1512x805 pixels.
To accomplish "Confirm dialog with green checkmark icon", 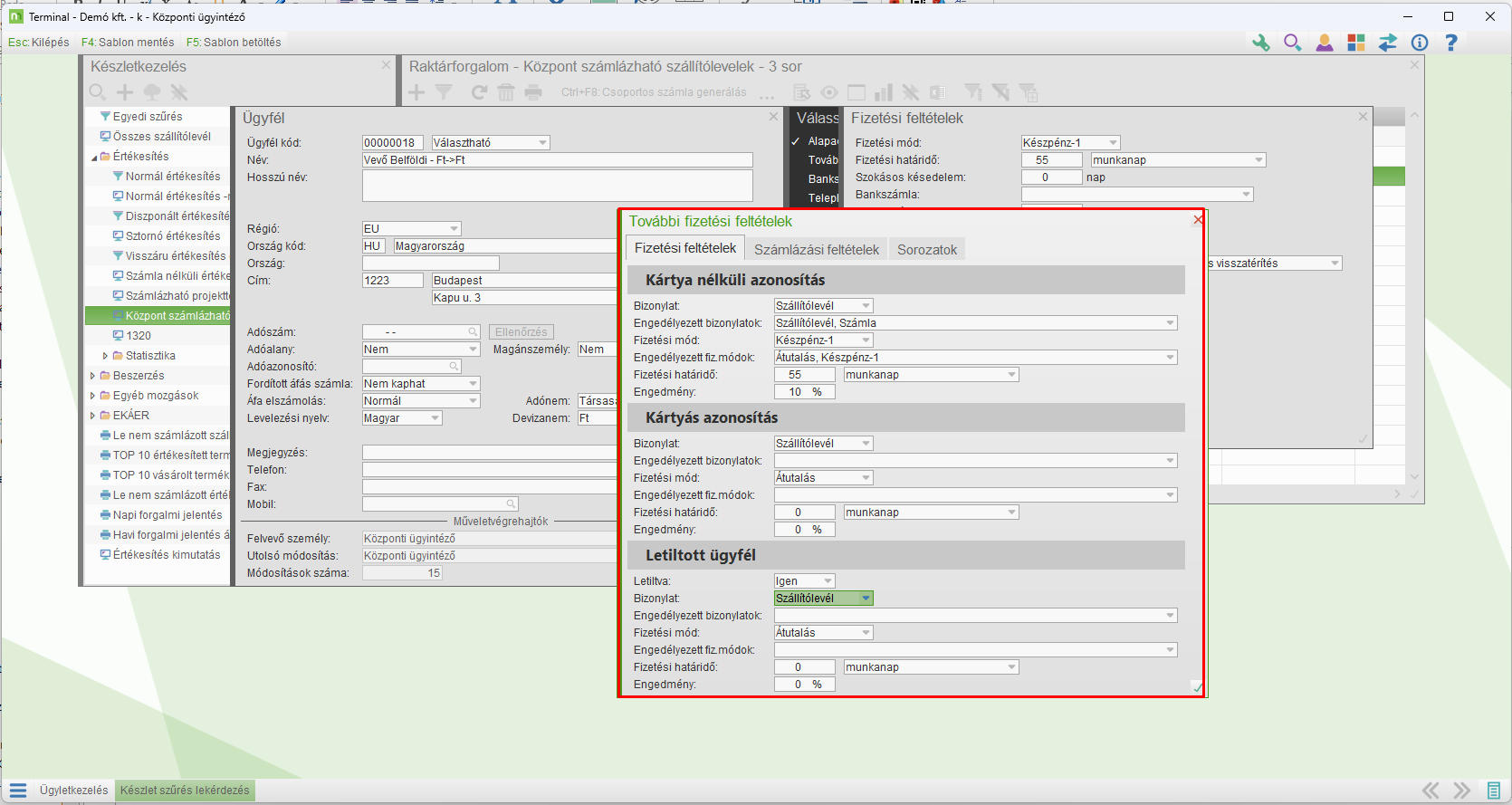I will [1197, 688].
